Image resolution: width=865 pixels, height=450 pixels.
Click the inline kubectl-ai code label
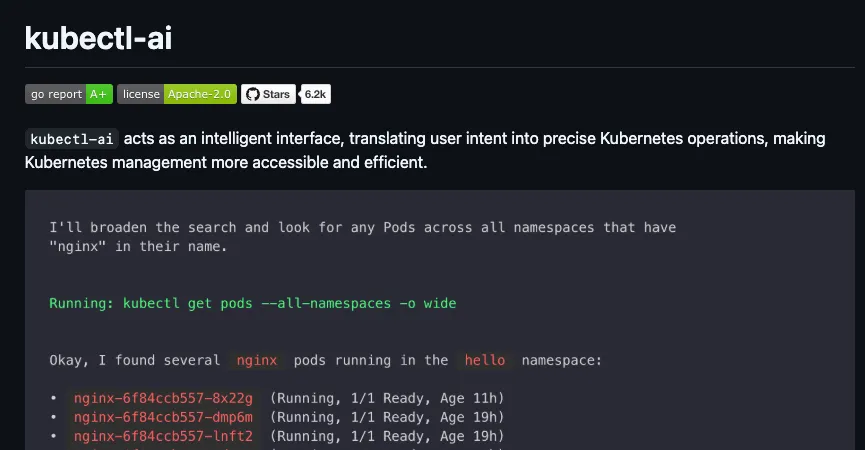tap(72, 139)
